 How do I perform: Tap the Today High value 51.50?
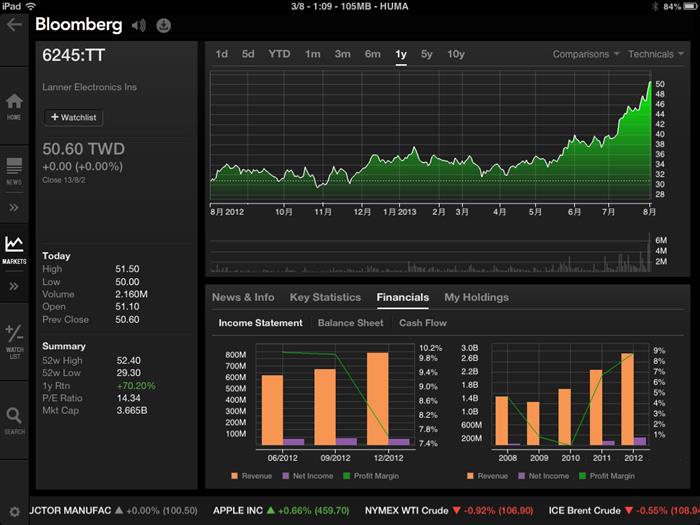(127, 269)
